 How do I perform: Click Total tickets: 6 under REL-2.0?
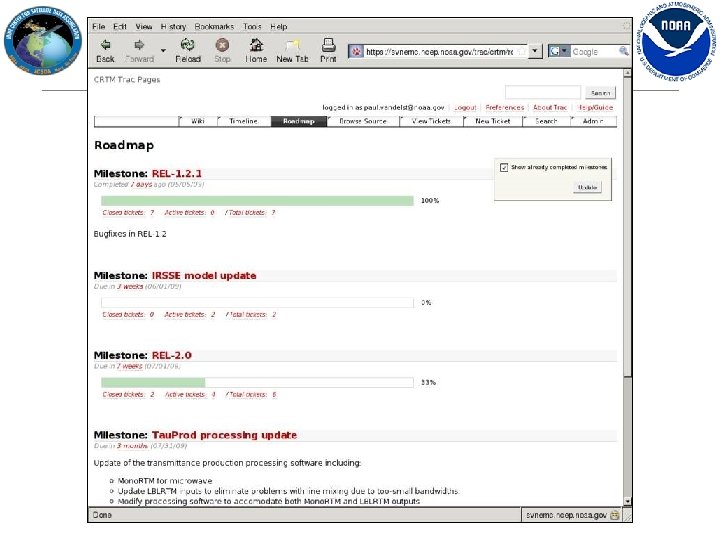click(251, 394)
